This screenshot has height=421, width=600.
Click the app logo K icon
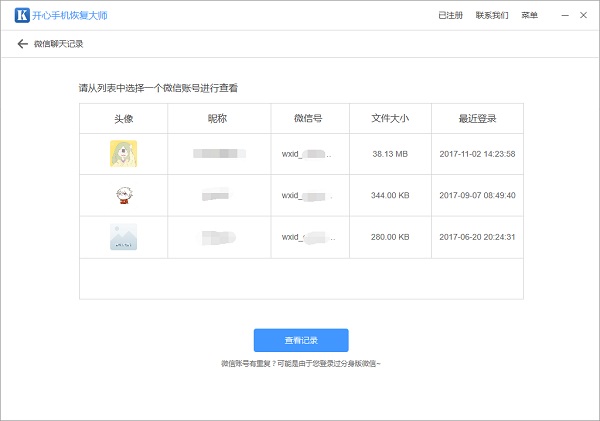tap(22, 15)
